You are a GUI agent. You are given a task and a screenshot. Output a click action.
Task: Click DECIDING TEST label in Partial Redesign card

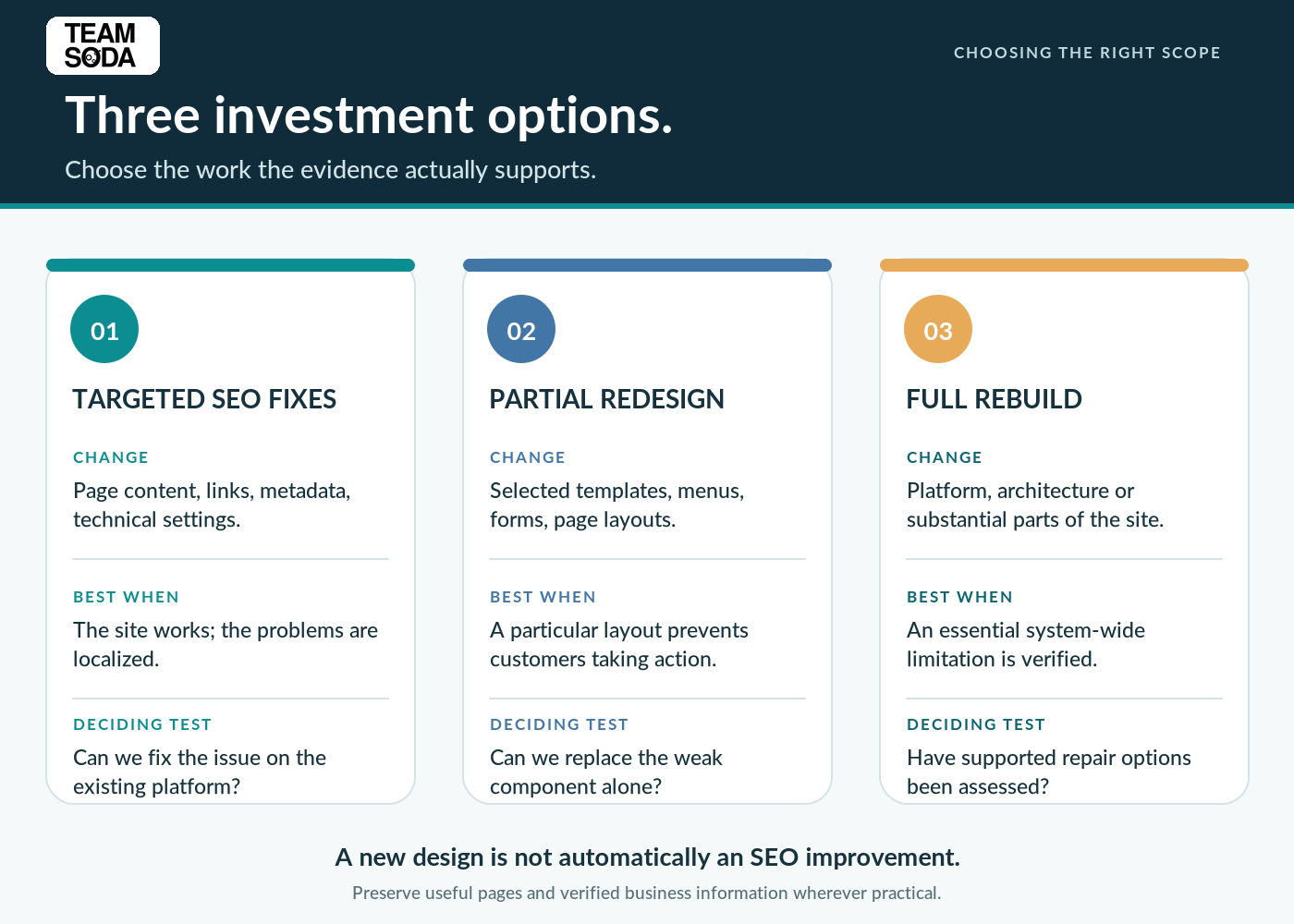tap(559, 724)
